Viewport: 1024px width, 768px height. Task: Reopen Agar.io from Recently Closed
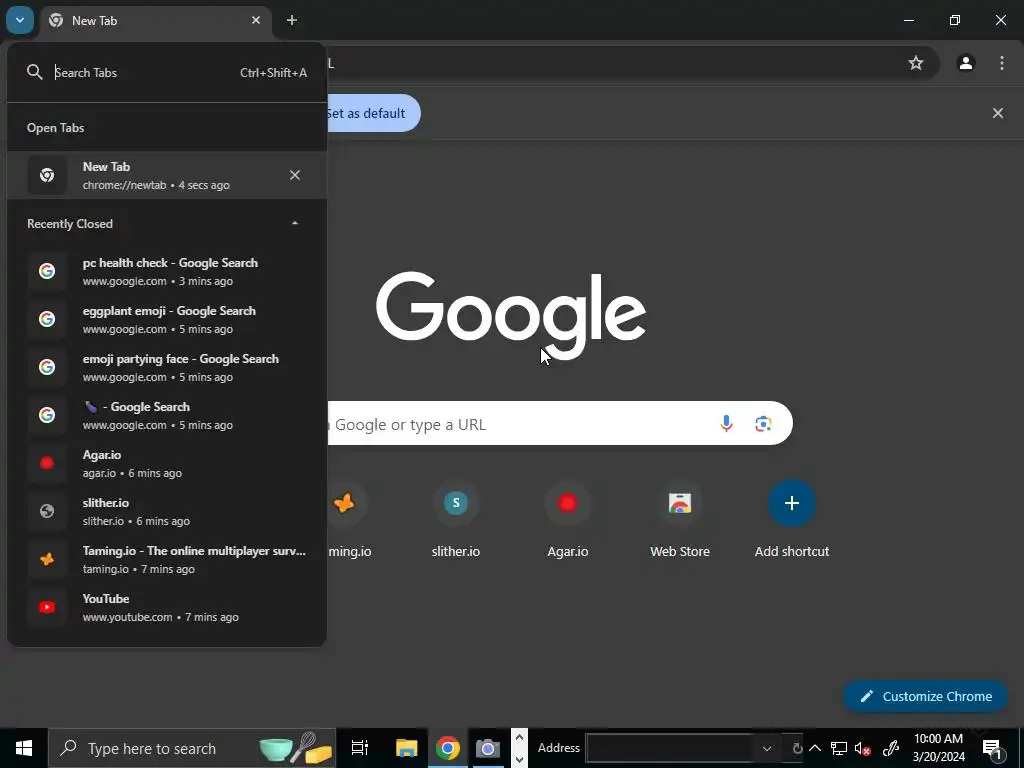167,463
